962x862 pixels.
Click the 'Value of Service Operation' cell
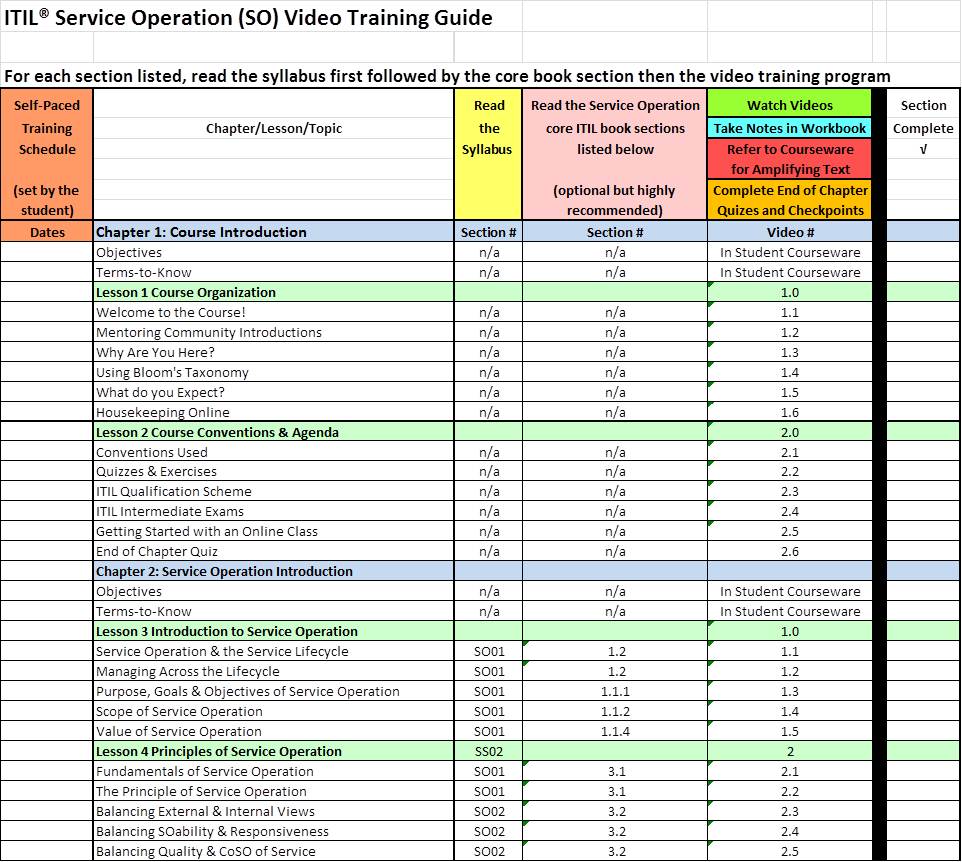274,731
